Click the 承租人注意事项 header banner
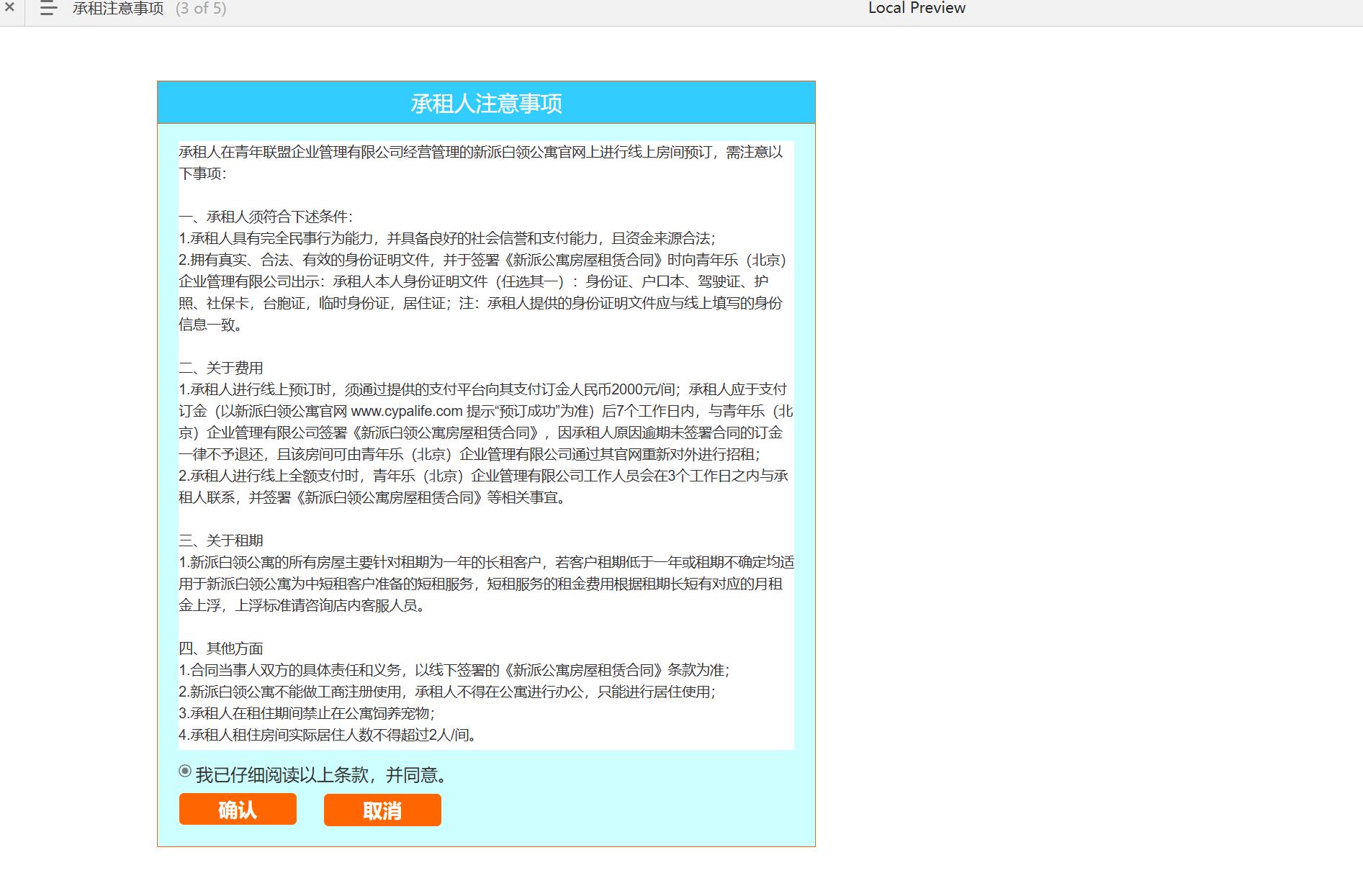Viewport: 1363px width, 896px height. [x=486, y=103]
